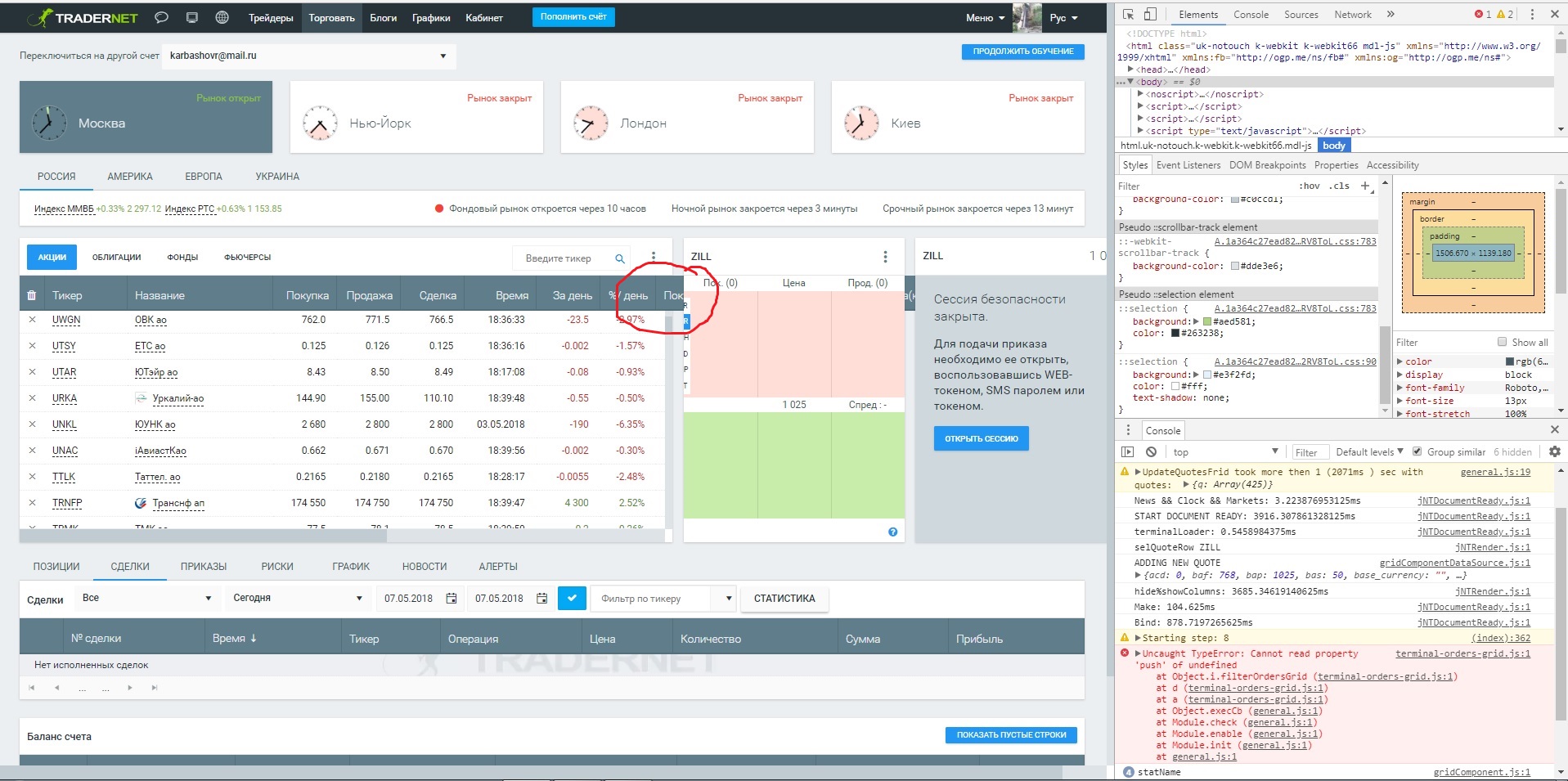Image resolution: width=1568 pixels, height=781 pixels.
Task: Open the Все deals filter dropdown
Action: (147, 598)
